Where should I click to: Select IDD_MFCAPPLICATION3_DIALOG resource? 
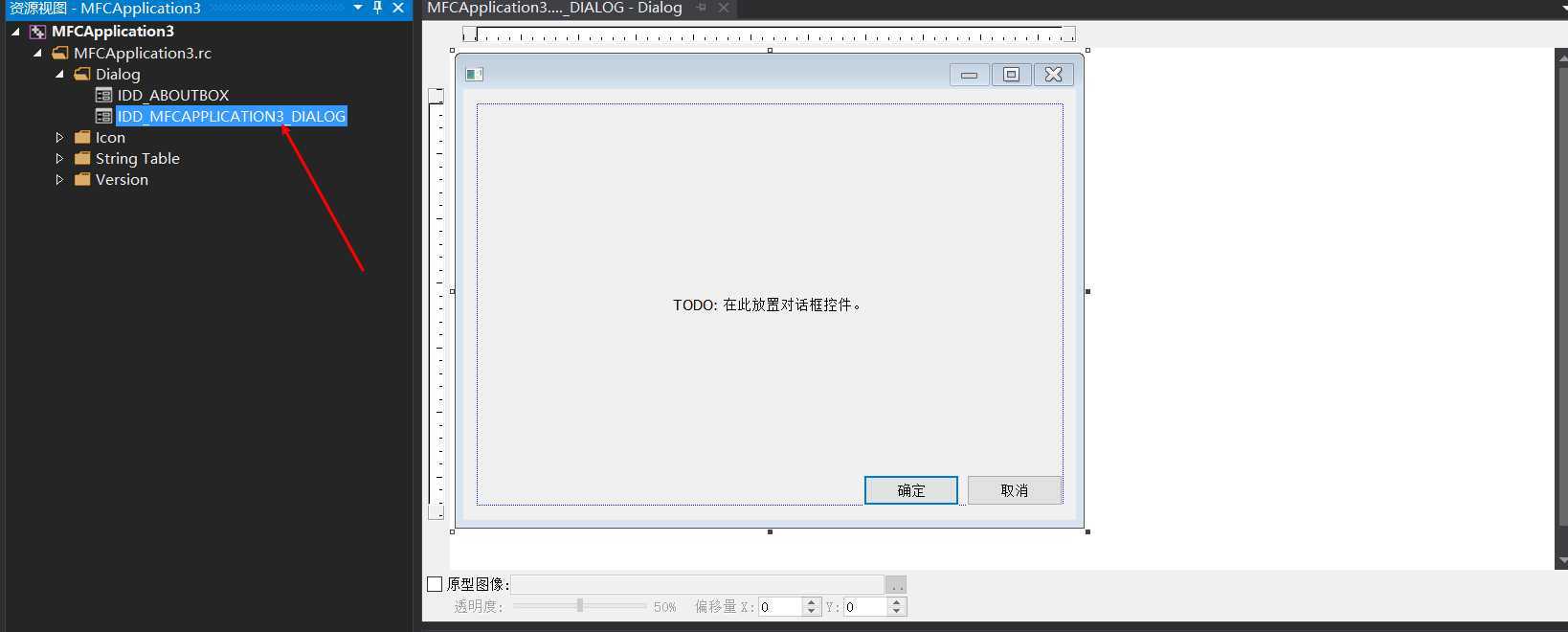pos(232,117)
